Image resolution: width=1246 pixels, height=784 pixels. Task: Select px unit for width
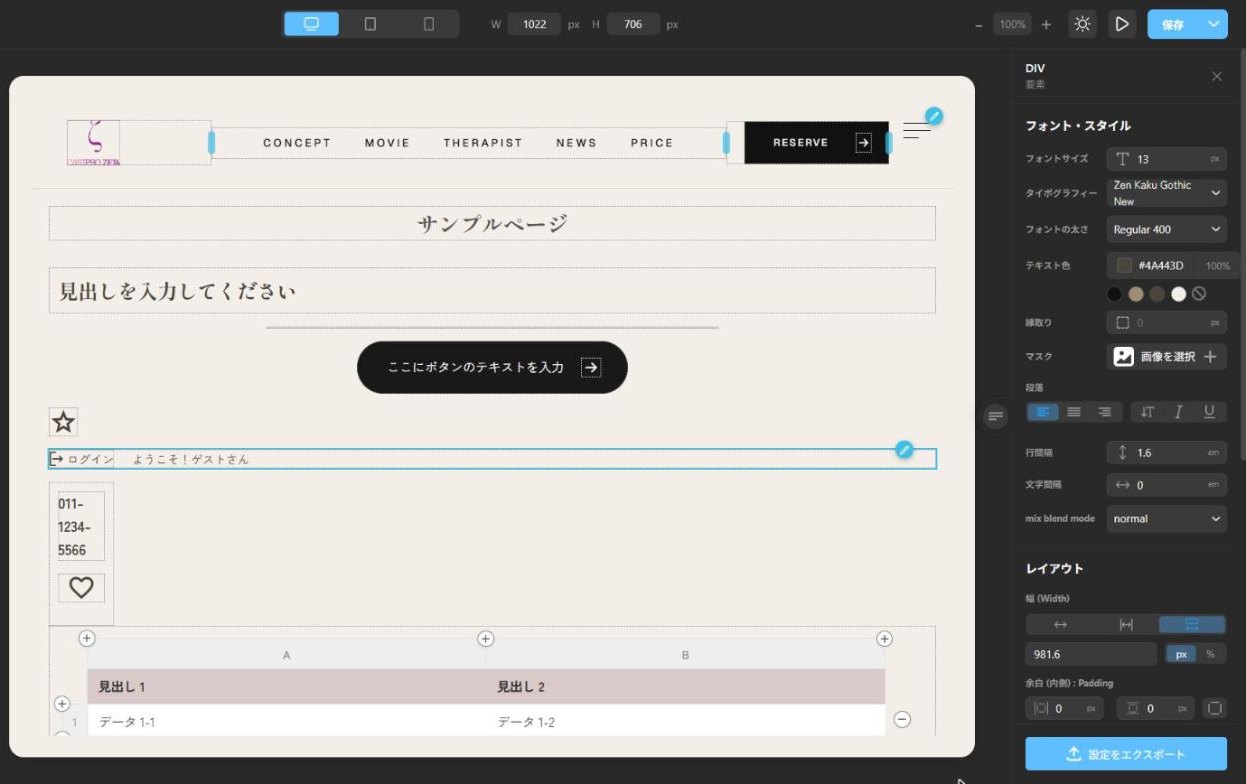[1181, 654]
